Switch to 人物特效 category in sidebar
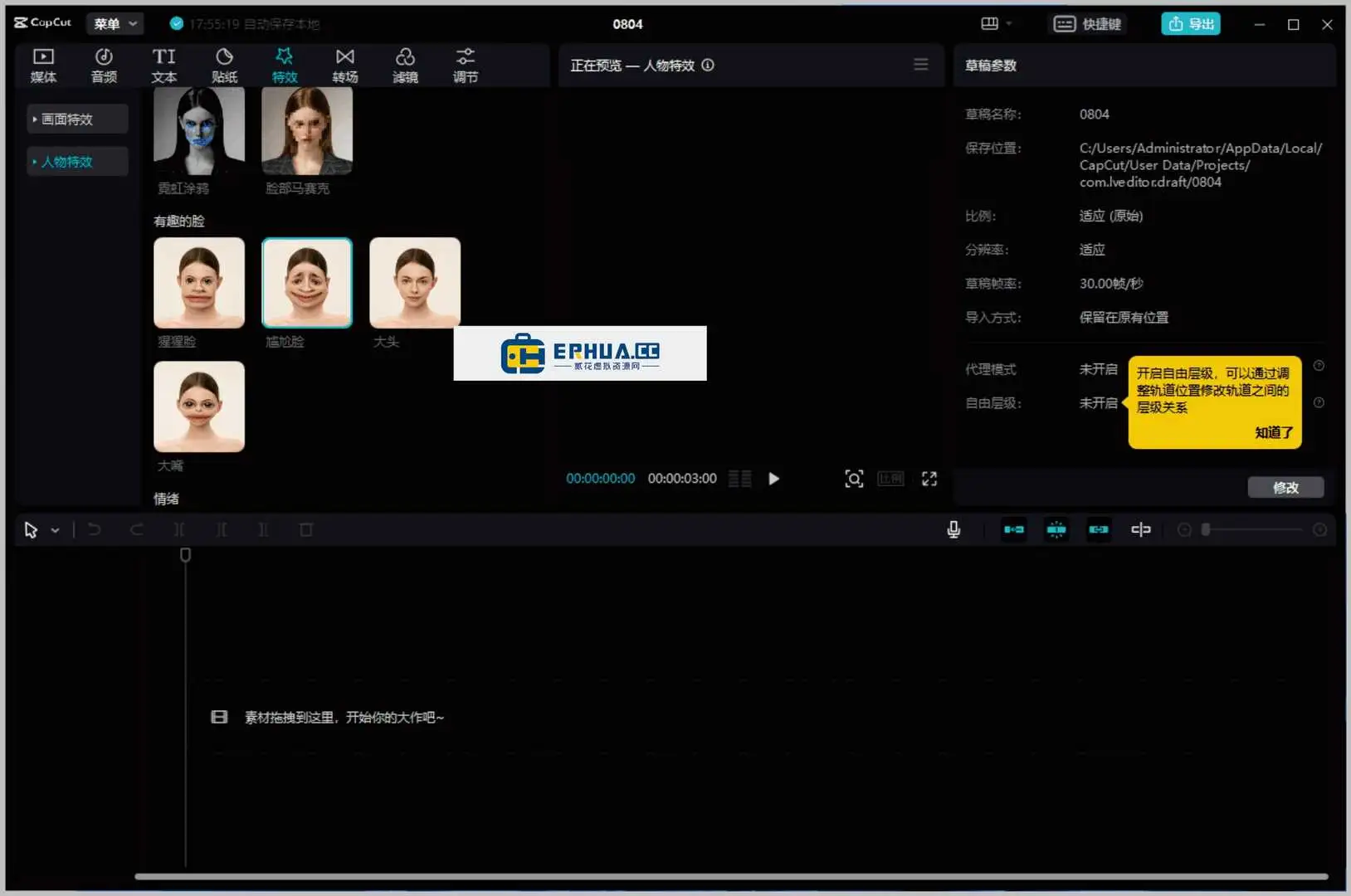 tap(76, 161)
